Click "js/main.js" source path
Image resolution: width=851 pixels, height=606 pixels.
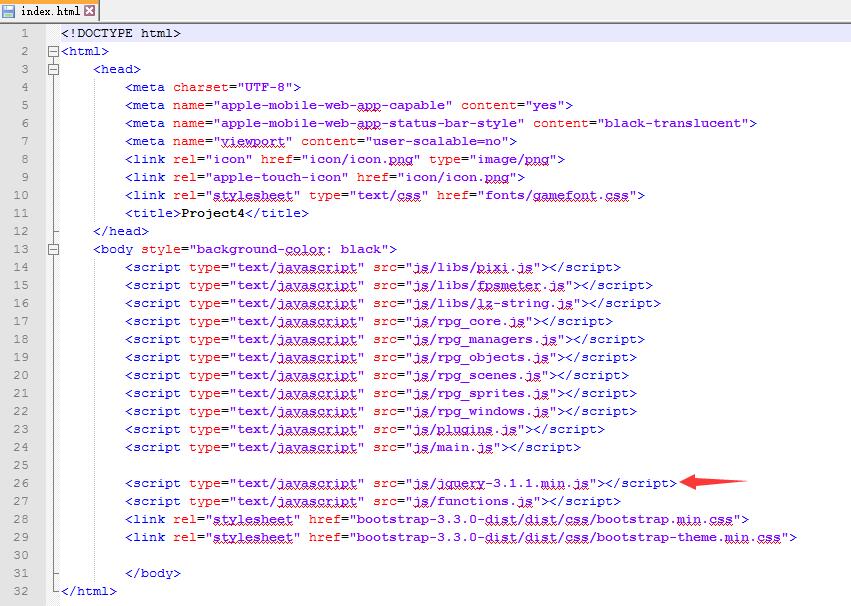click(x=453, y=448)
